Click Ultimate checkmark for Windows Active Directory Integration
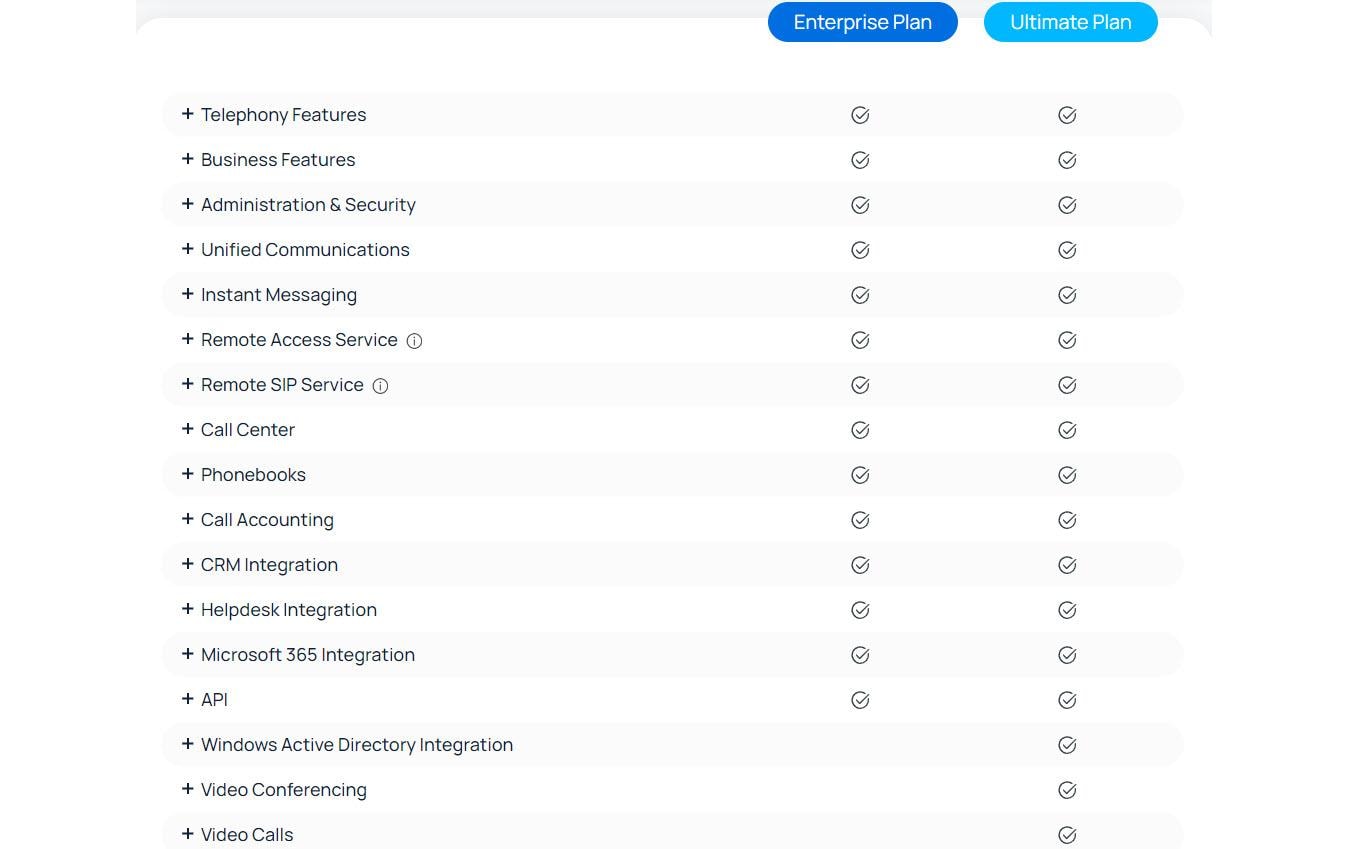Image resolution: width=1349 pixels, height=849 pixels. pyautogui.click(x=1067, y=745)
